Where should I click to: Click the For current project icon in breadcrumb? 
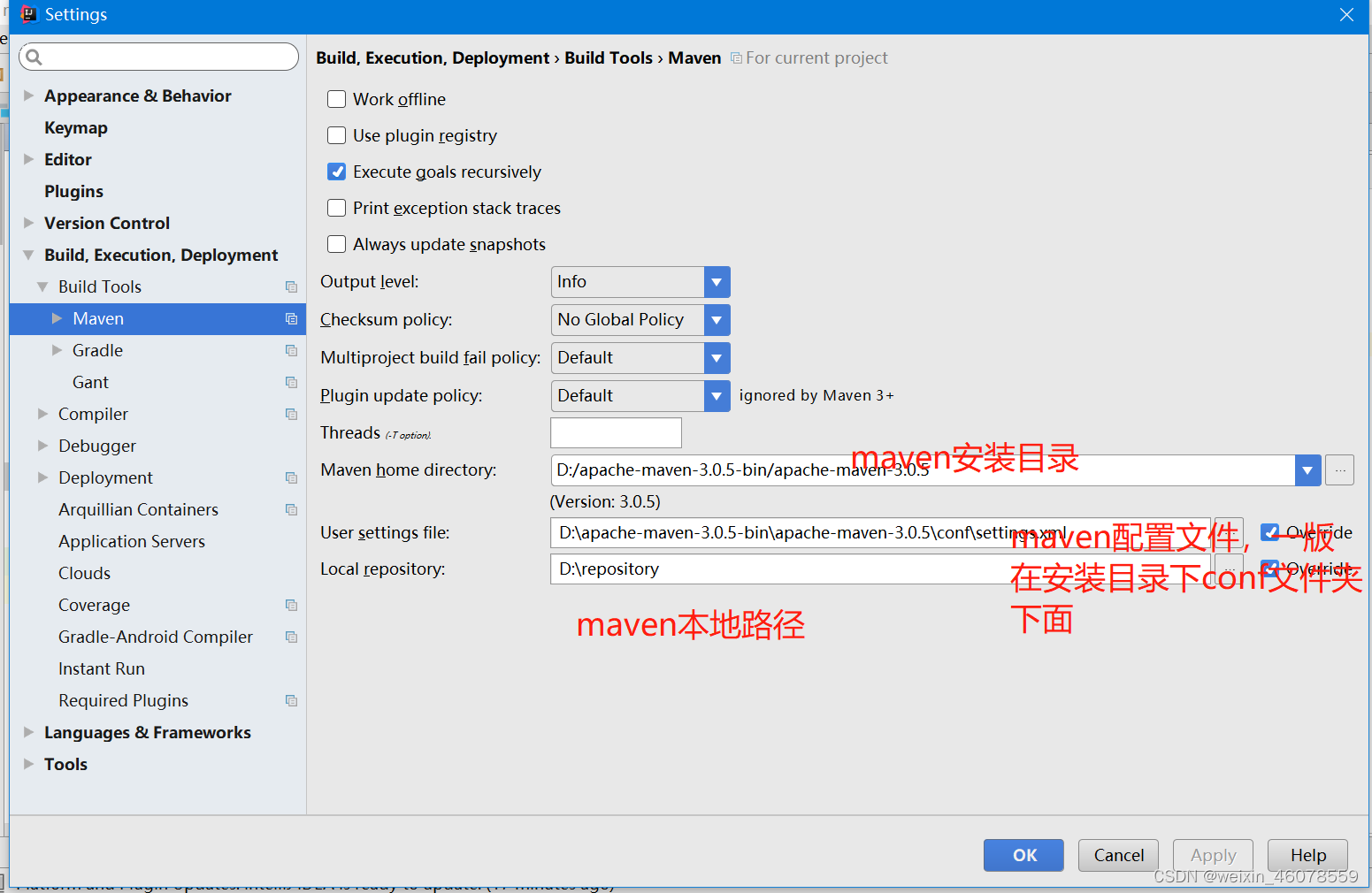point(736,58)
